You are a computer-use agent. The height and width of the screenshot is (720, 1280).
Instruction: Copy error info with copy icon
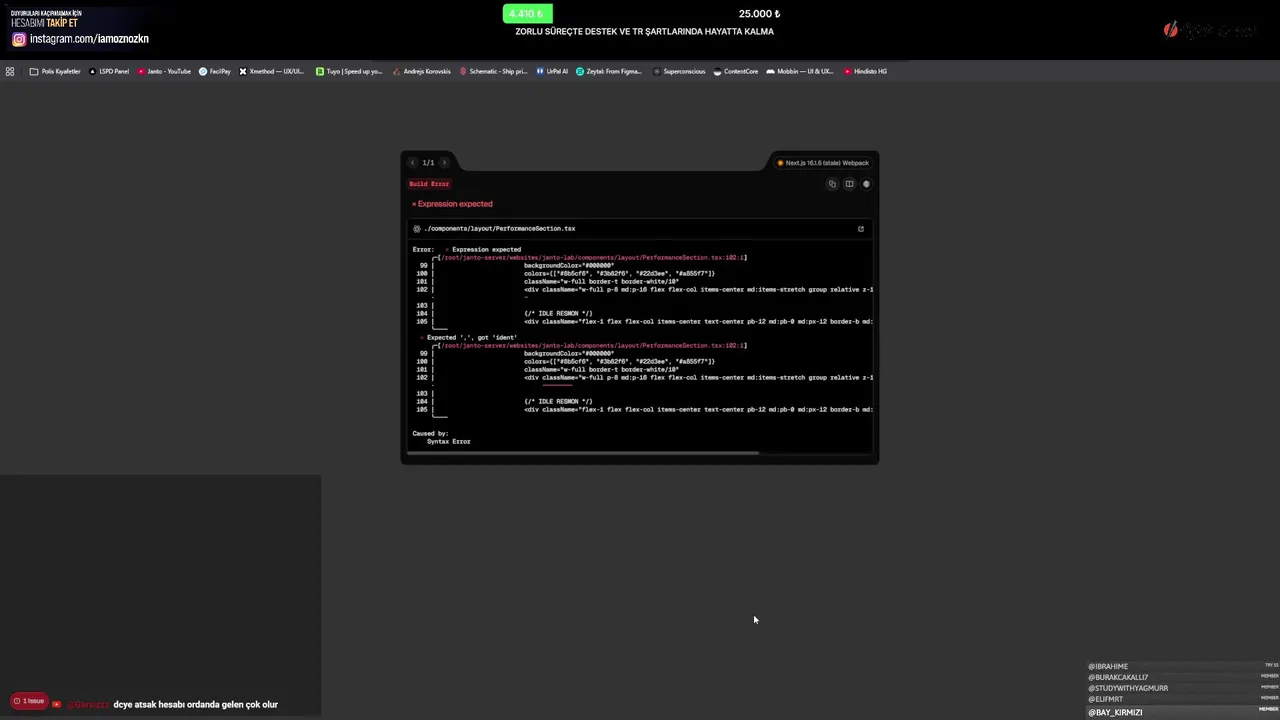(832, 184)
